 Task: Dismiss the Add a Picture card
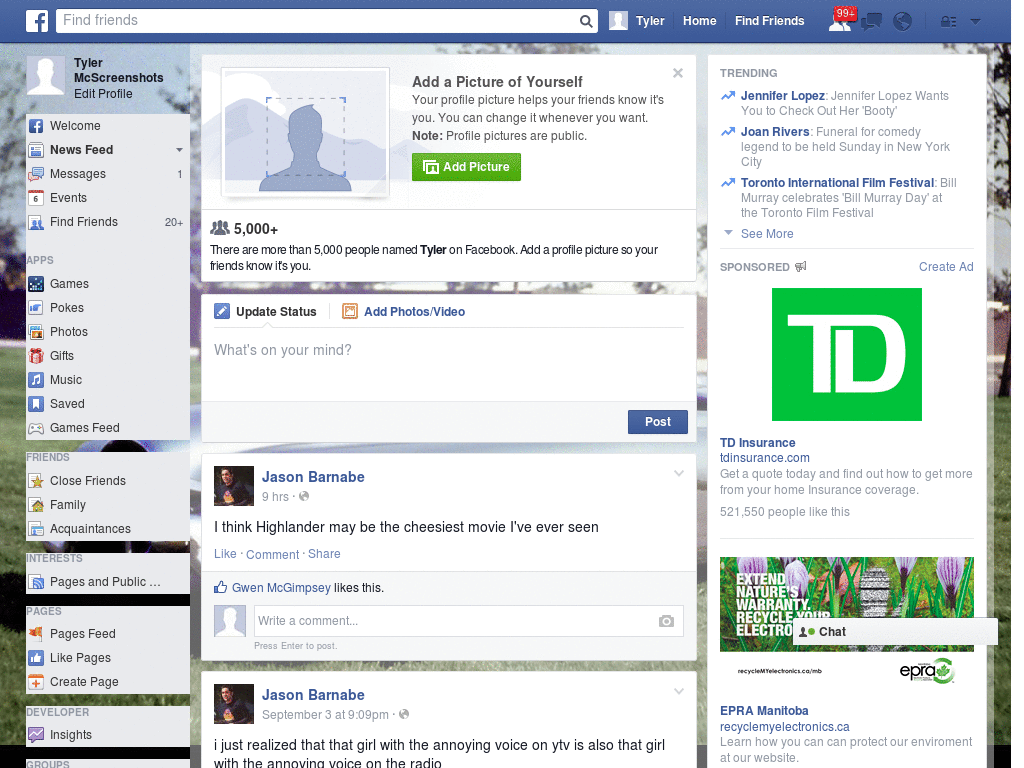coord(678,73)
